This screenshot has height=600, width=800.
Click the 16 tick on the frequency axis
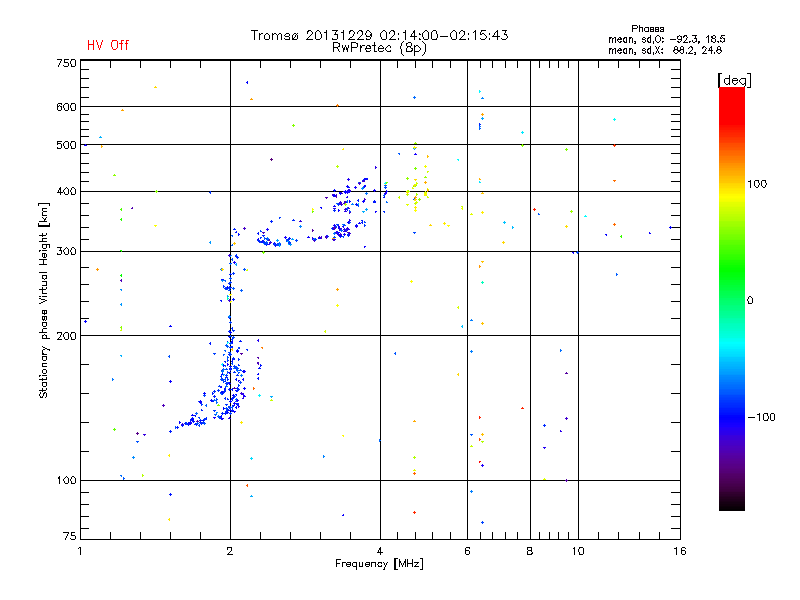coord(678,552)
